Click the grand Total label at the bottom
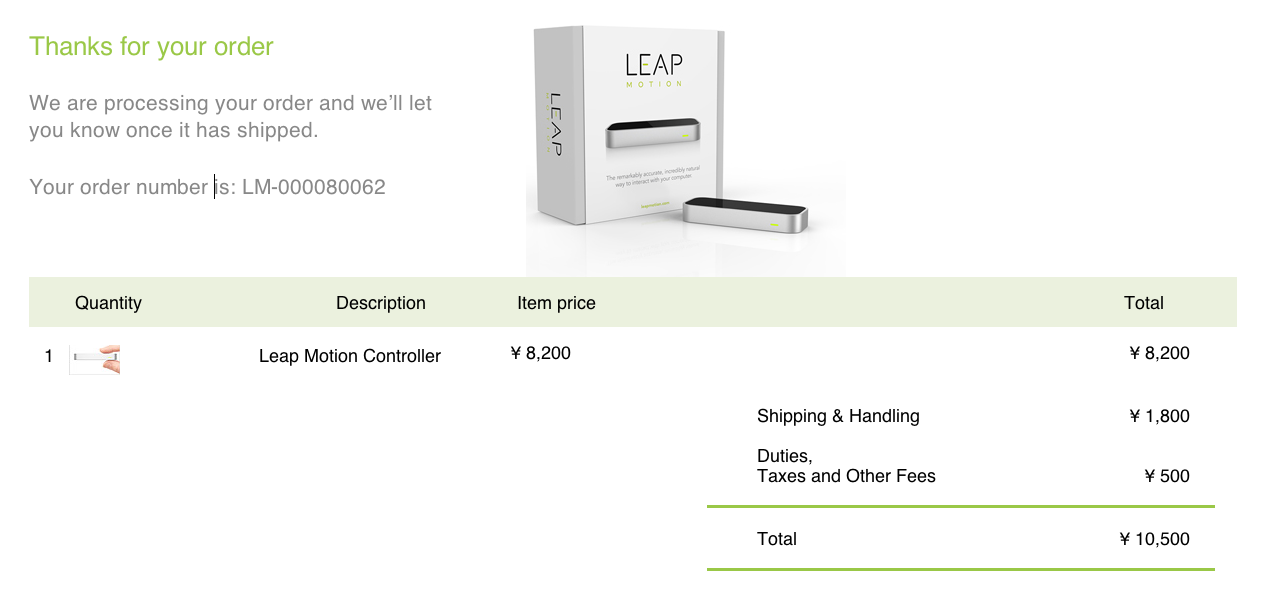 pos(777,539)
